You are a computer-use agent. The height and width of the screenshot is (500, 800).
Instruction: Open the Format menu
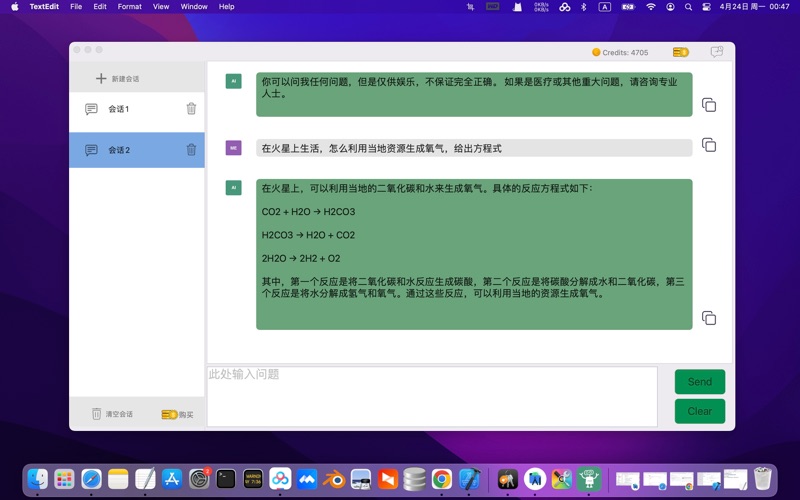point(129,7)
